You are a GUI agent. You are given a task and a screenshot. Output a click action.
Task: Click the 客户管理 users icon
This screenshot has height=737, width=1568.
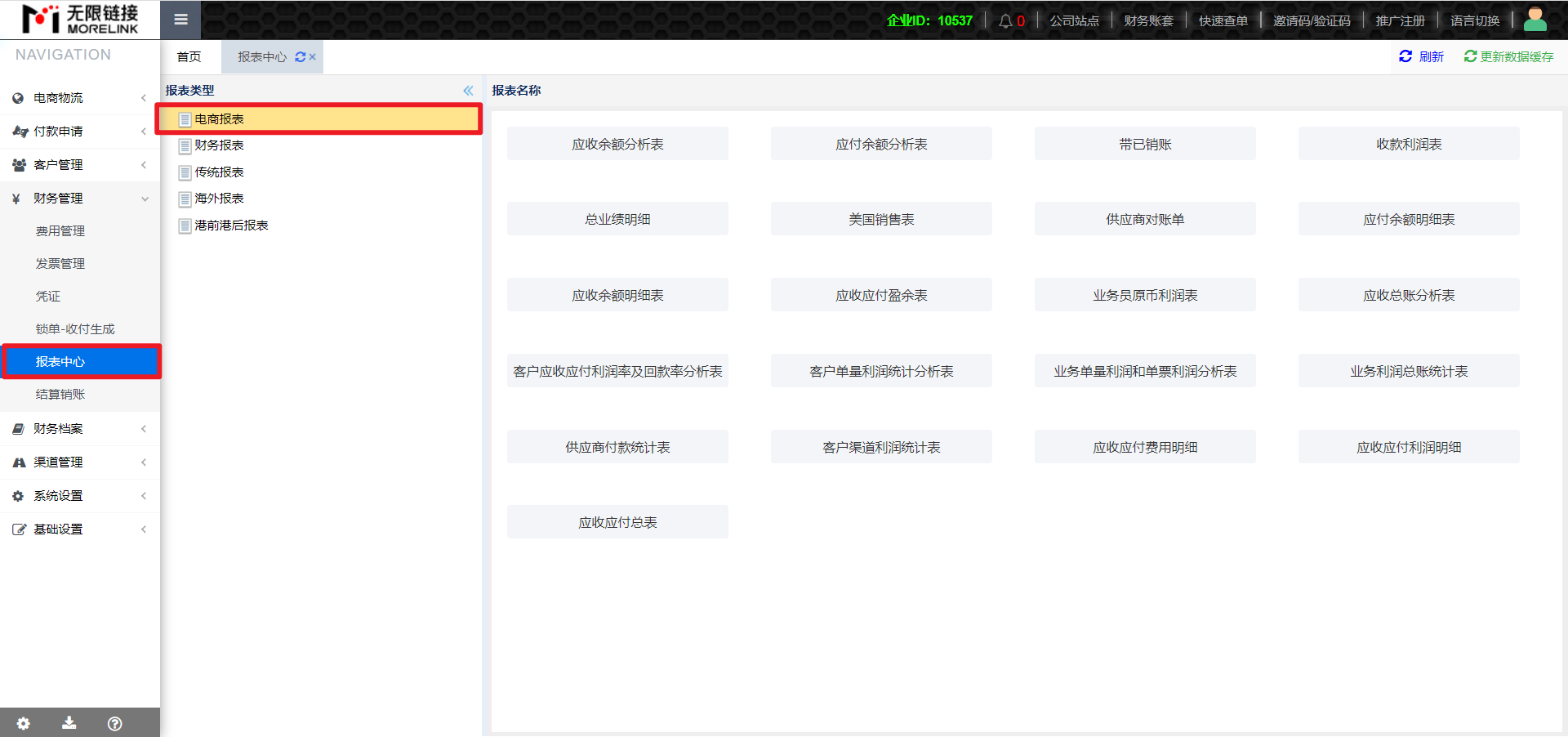click(19, 165)
